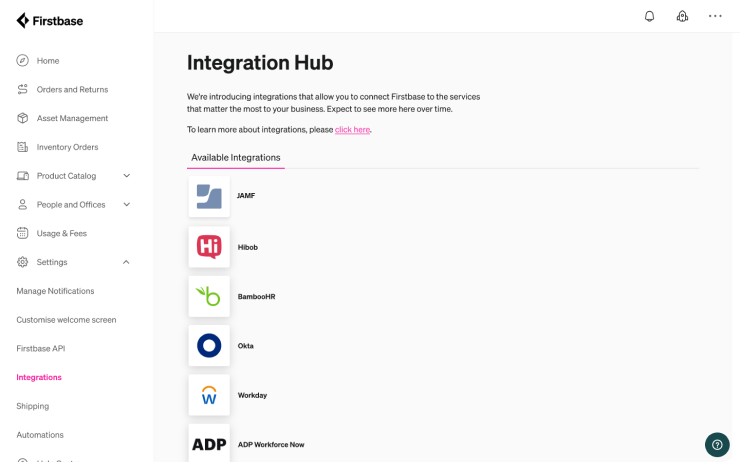The width and height of the screenshot is (740, 462).
Task: Open Manage Notifications settings
Action: coord(55,291)
